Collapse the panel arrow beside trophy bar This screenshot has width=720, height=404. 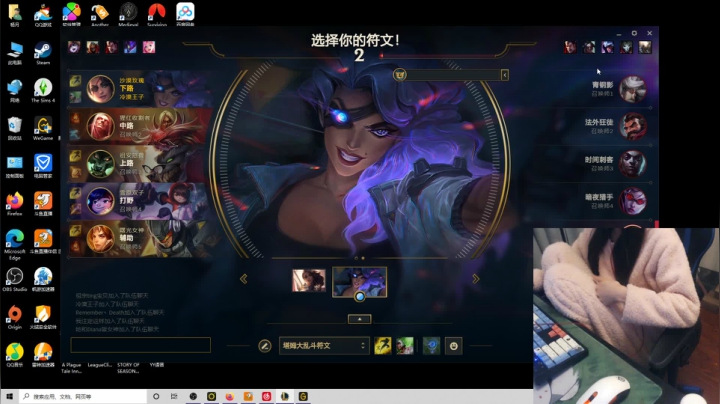click(x=505, y=75)
